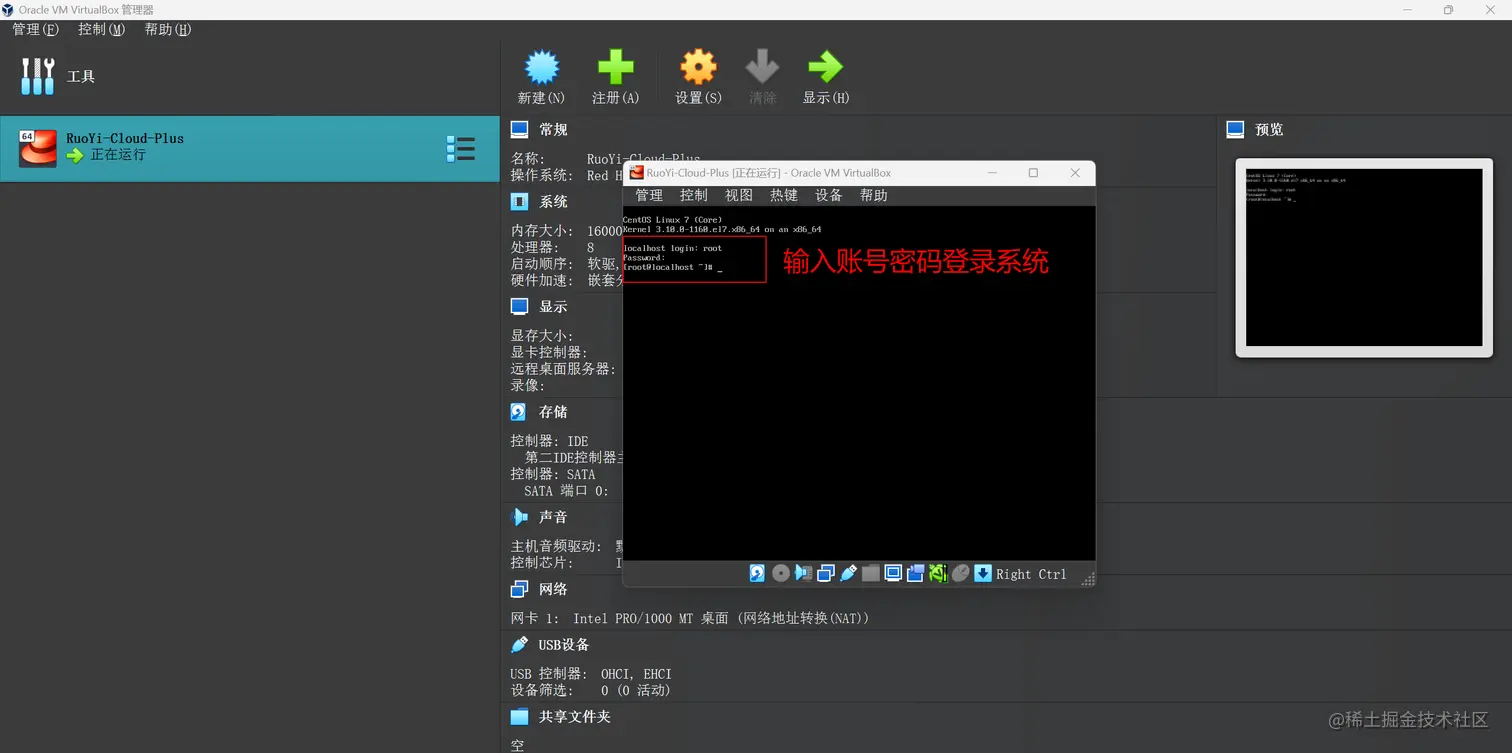Select RuoYi-Cloud-Plus virtual machine entry
Screen dimensions: 1512x753
249,148
